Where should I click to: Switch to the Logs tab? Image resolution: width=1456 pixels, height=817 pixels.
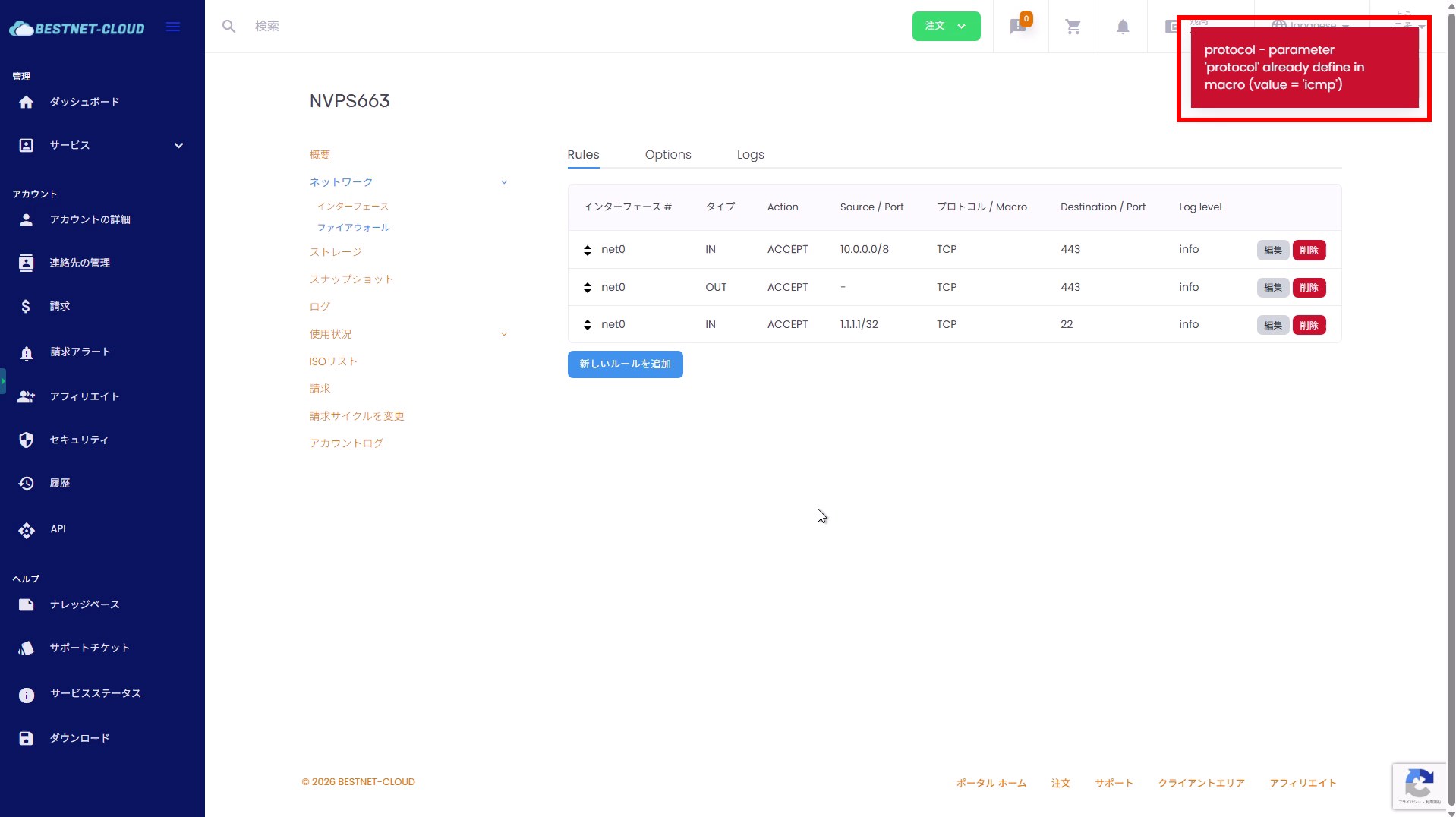(x=750, y=155)
